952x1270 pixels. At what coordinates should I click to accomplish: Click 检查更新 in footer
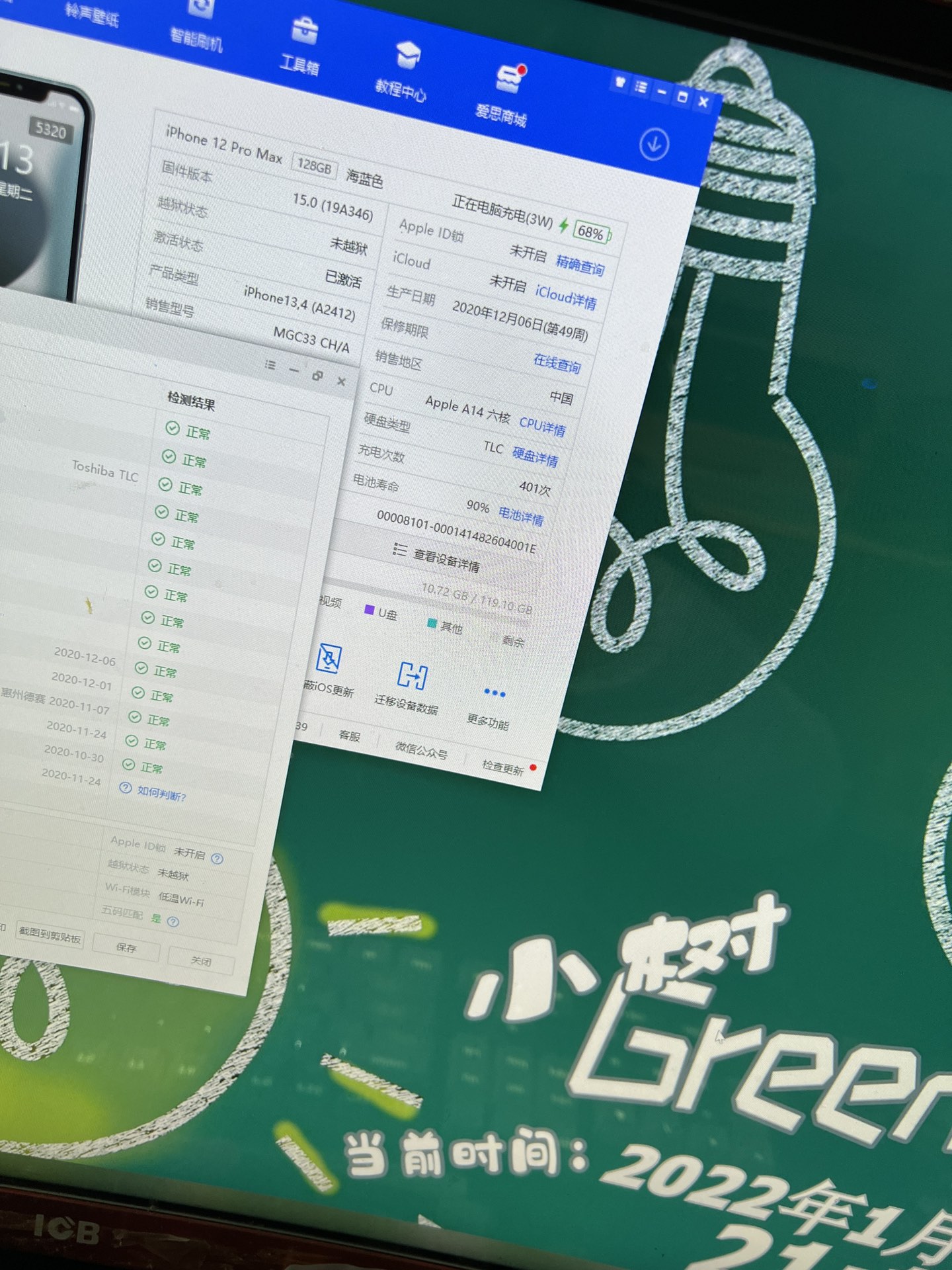click(504, 767)
